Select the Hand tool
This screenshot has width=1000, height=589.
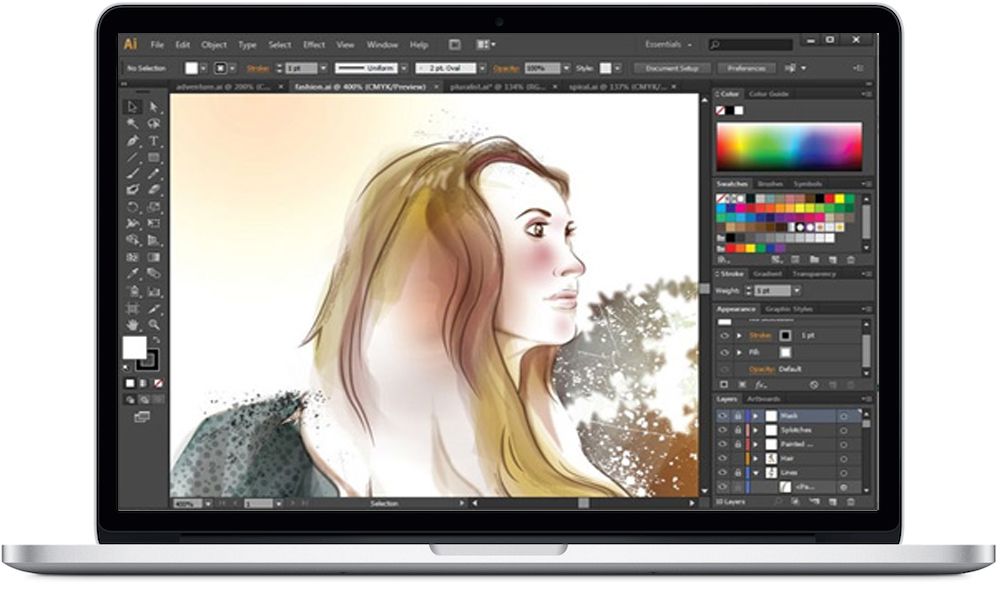click(133, 324)
